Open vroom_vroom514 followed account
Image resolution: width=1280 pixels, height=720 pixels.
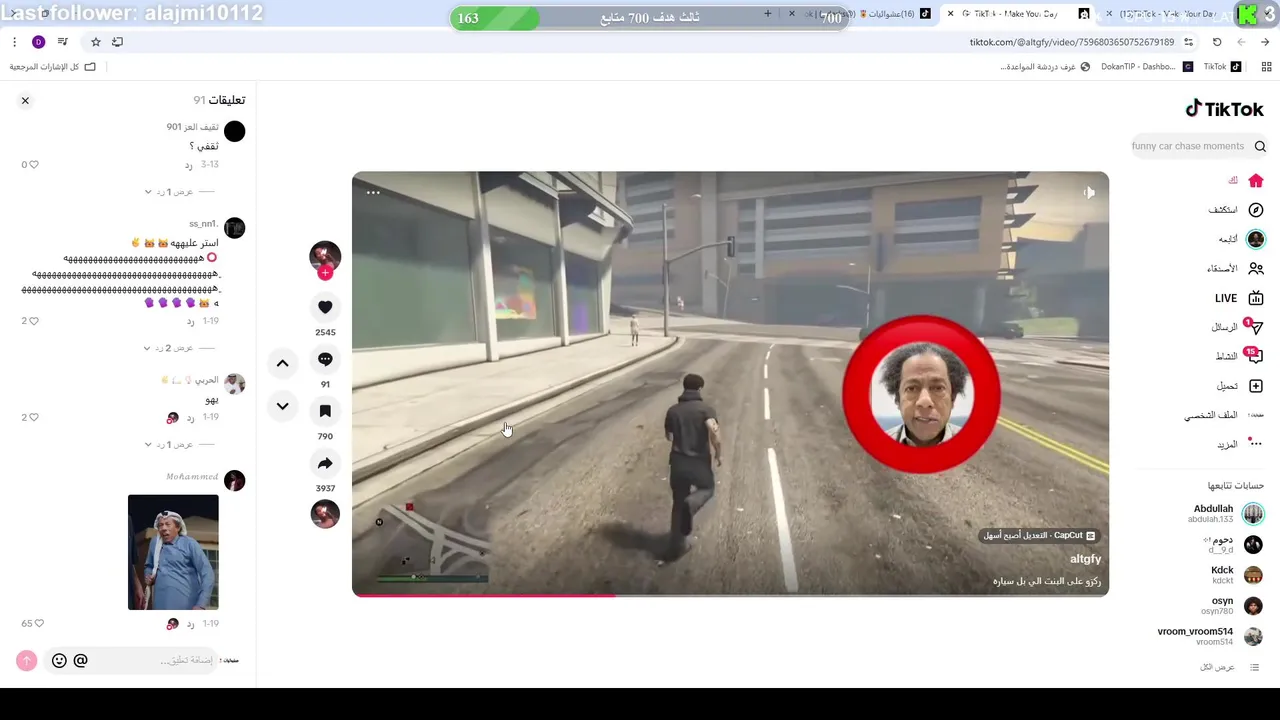[x=1210, y=636]
